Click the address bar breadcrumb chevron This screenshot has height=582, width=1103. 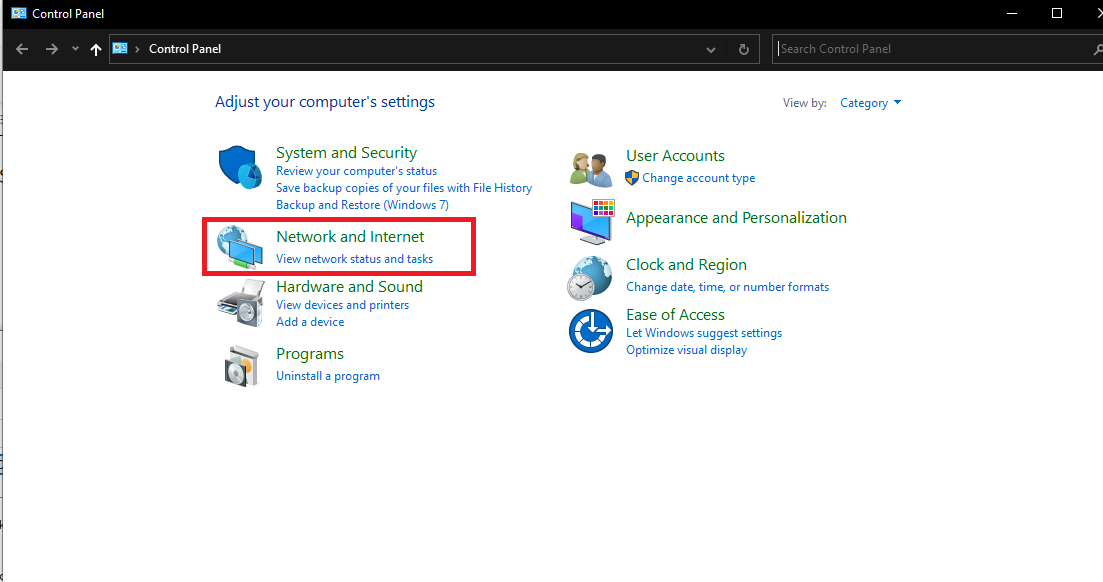click(137, 49)
